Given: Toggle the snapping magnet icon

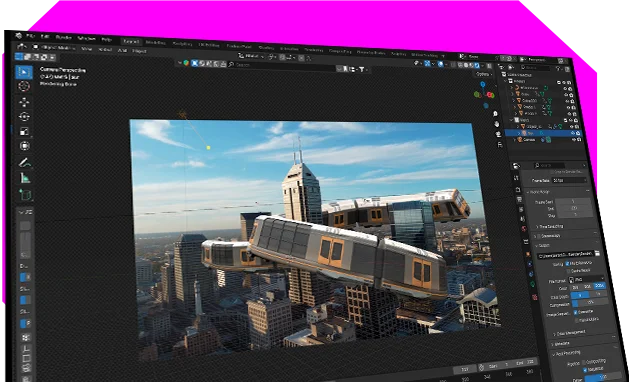Looking at the screenshot, I should 282,57.
